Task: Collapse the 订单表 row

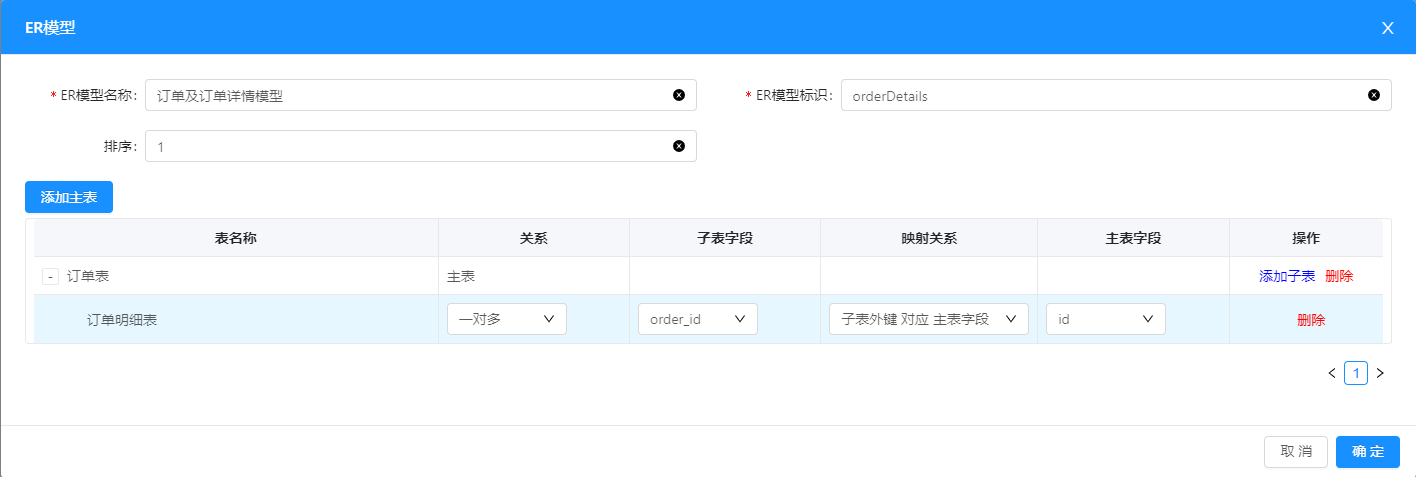Action: click(x=50, y=276)
